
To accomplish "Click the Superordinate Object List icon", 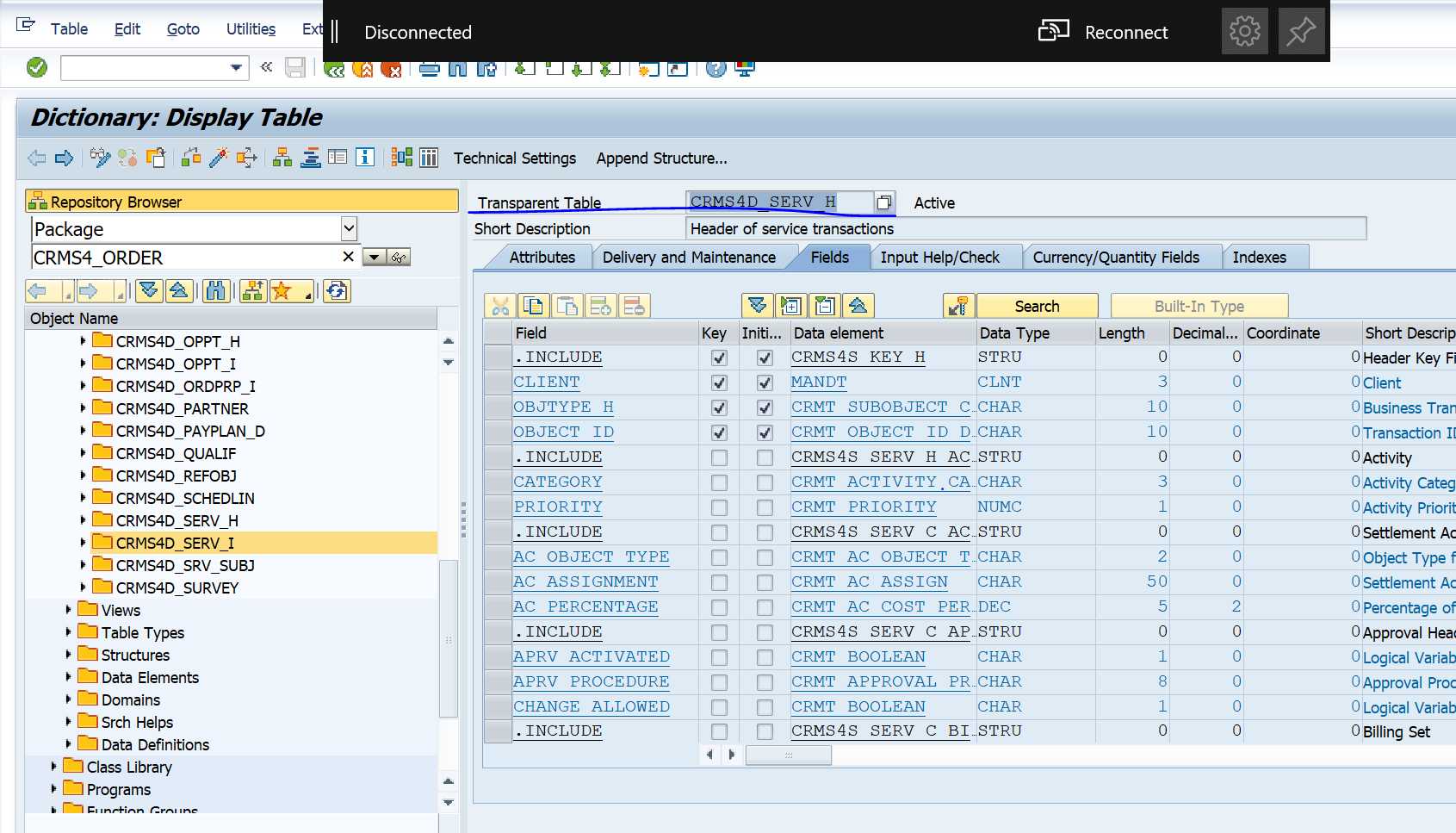I will [x=253, y=291].
